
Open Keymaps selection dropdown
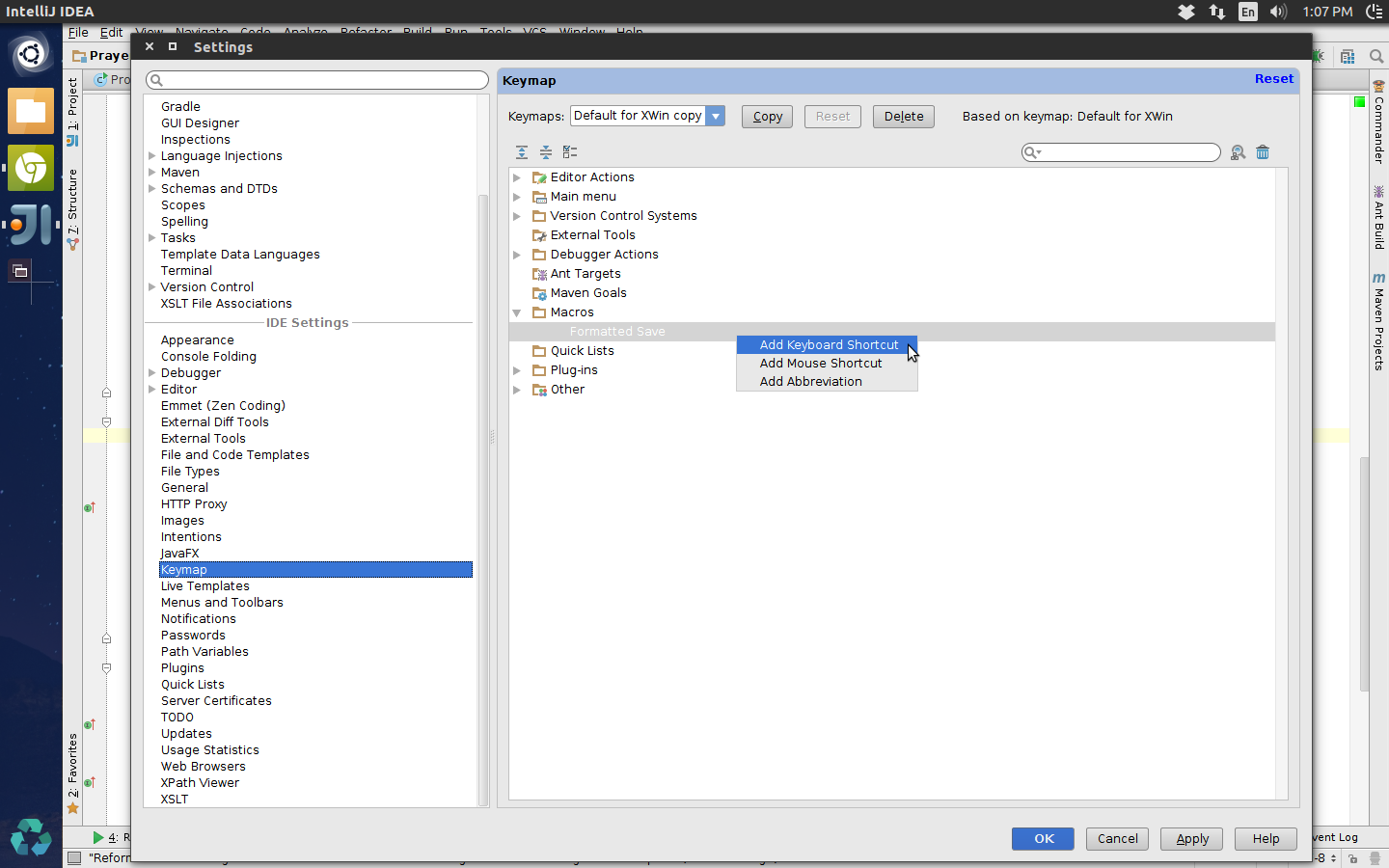[647, 116]
